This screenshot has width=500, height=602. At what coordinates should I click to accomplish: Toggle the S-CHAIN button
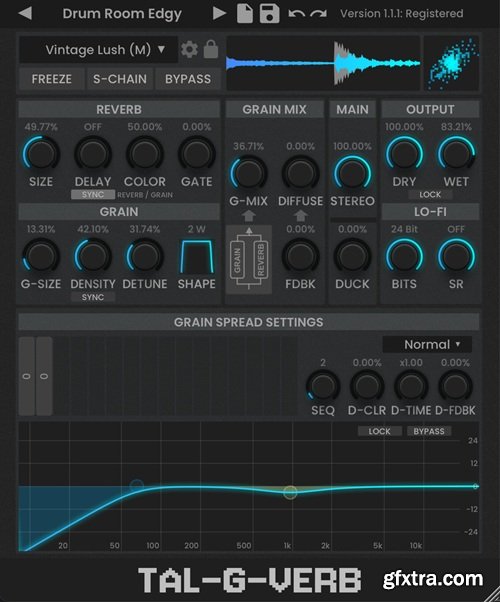coord(120,79)
